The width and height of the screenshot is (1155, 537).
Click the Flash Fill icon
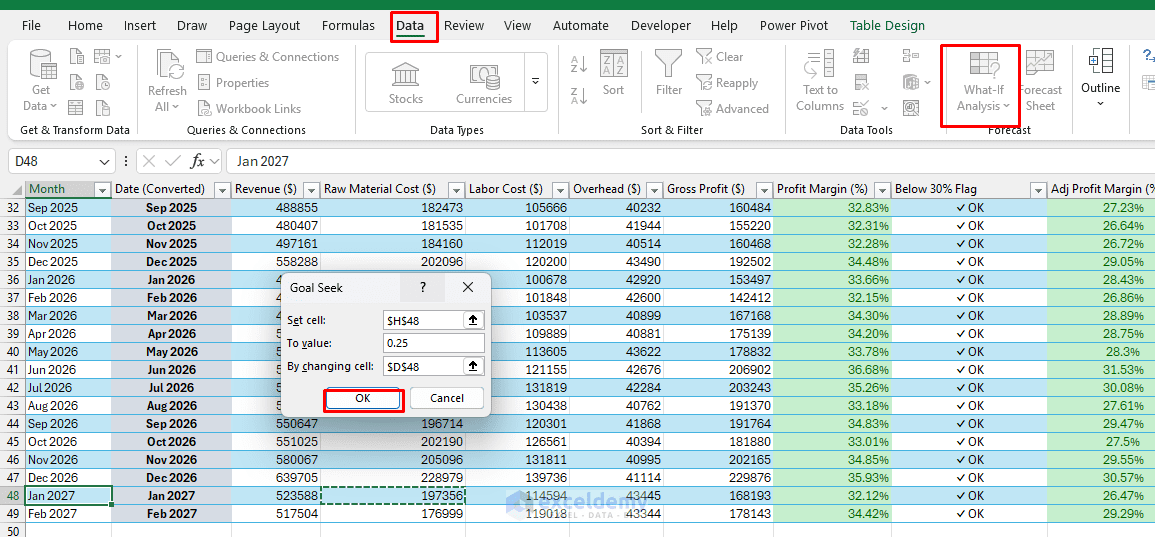[861, 57]
